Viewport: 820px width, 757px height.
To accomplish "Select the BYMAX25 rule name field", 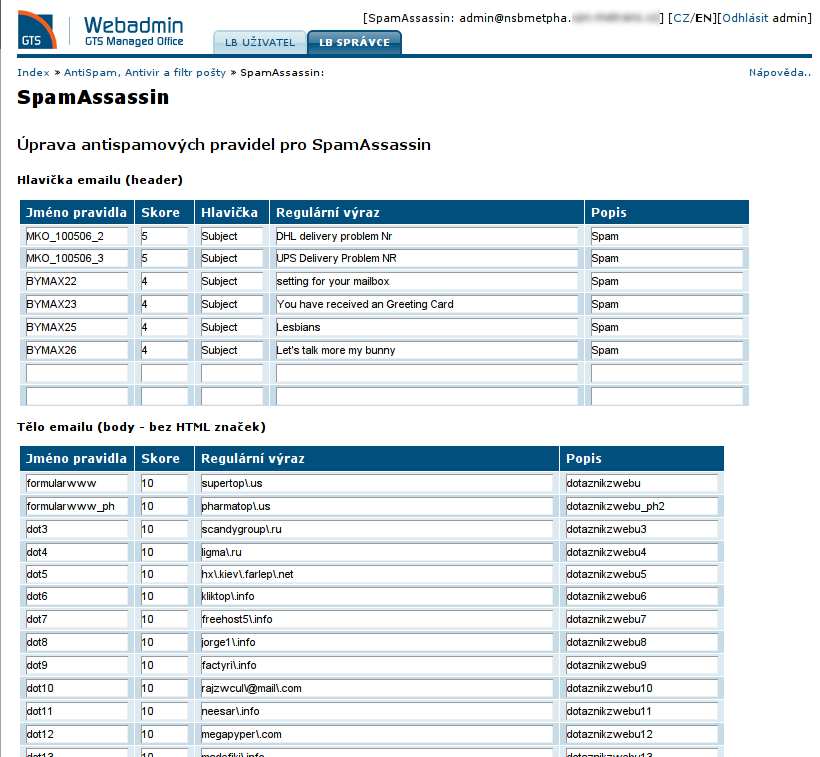I will tap(77, 327).
